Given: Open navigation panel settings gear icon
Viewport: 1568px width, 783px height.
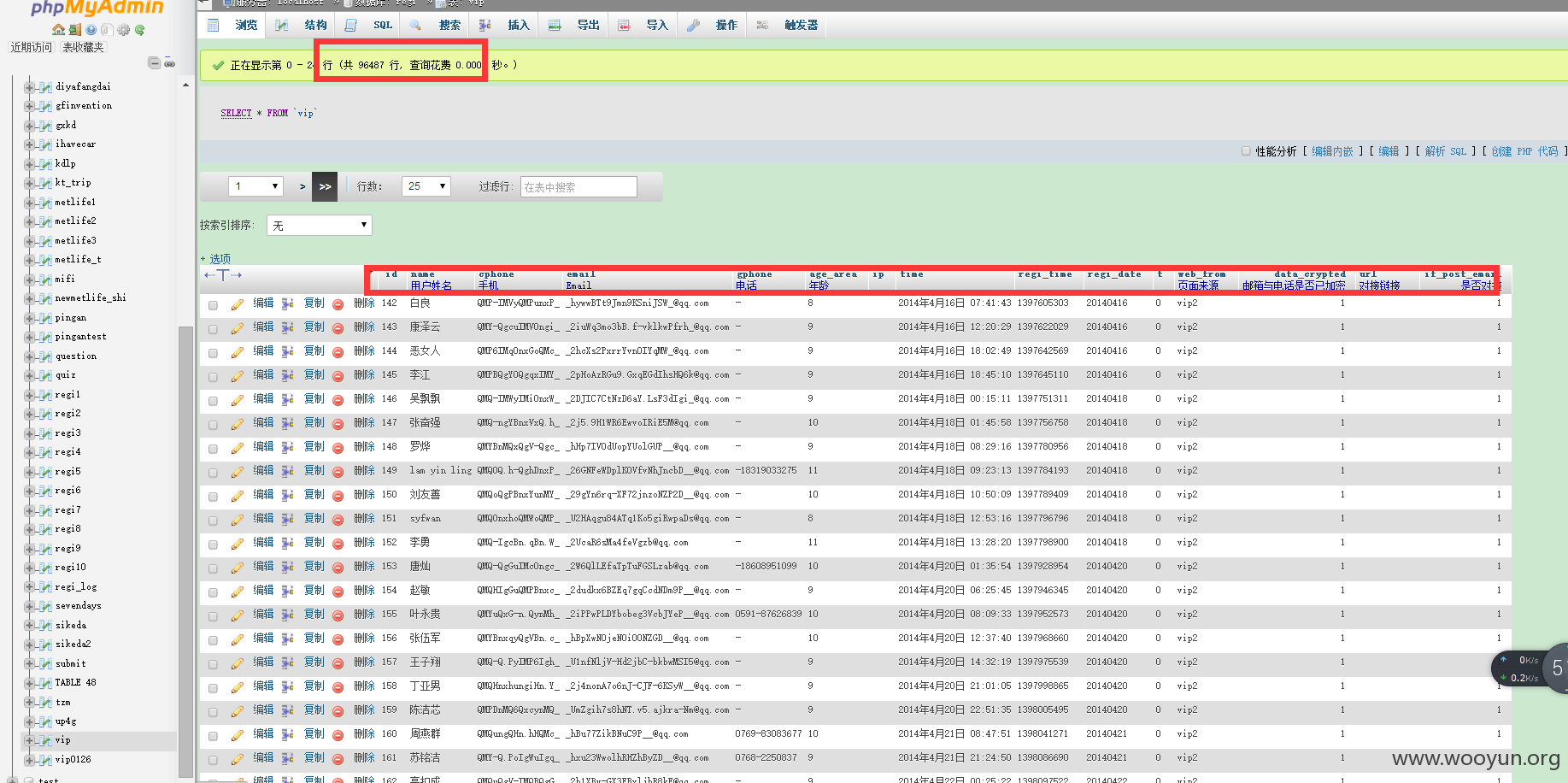Looking at the screenshot, I should (124, 30).
